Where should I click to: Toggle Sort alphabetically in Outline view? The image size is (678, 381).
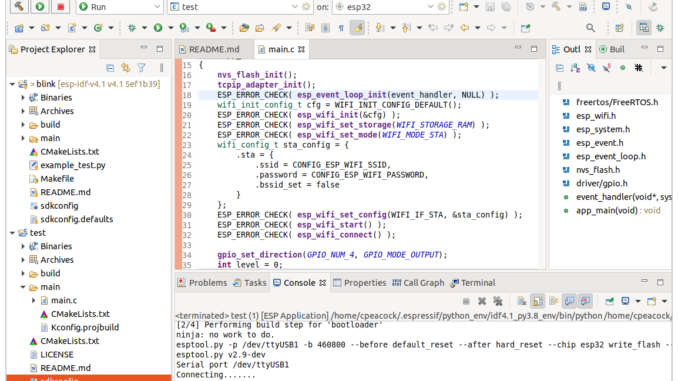click(x=575, y=68)
